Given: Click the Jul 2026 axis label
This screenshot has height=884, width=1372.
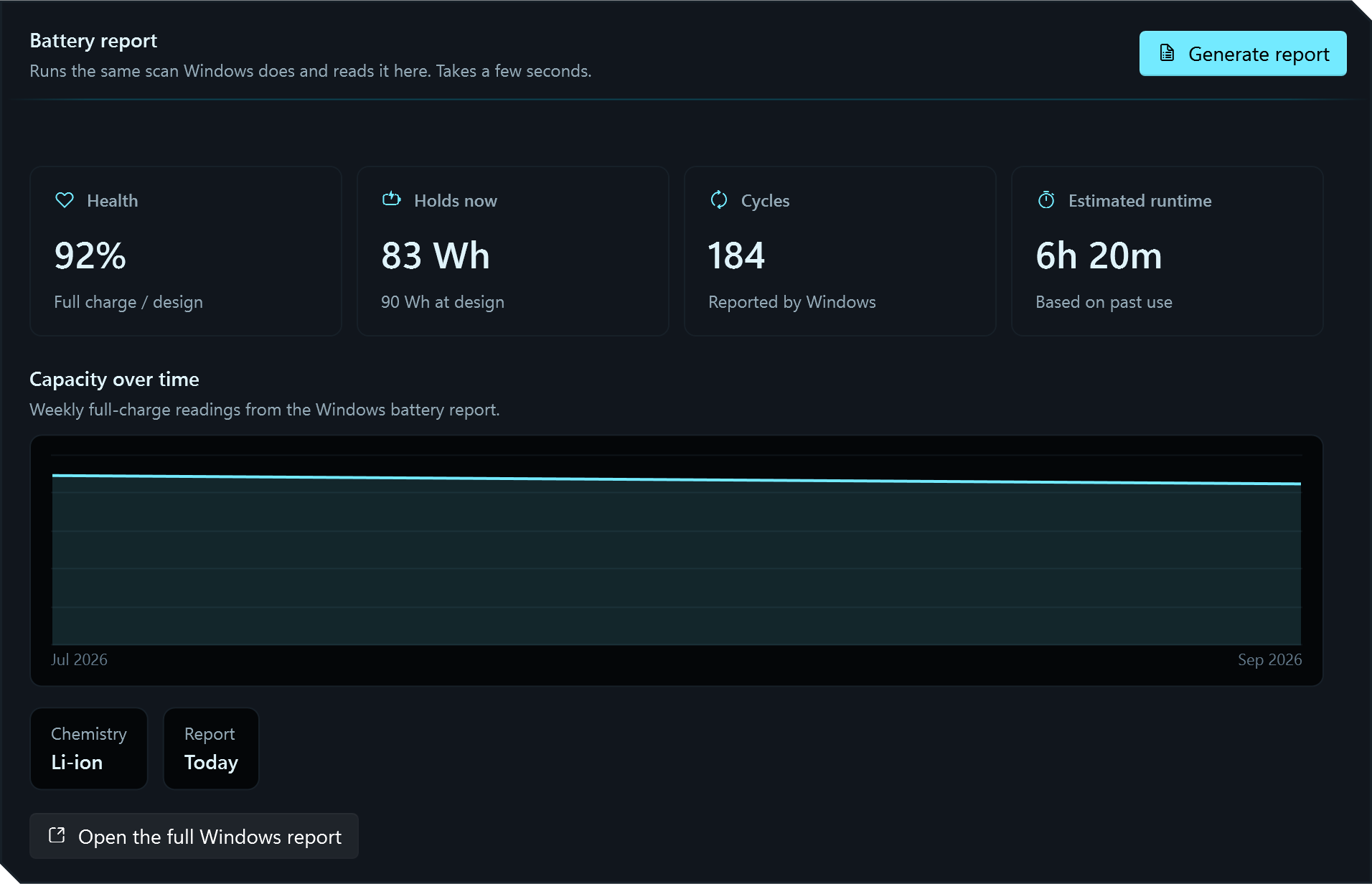Looking at the screenshot, I should click(79, 659).
